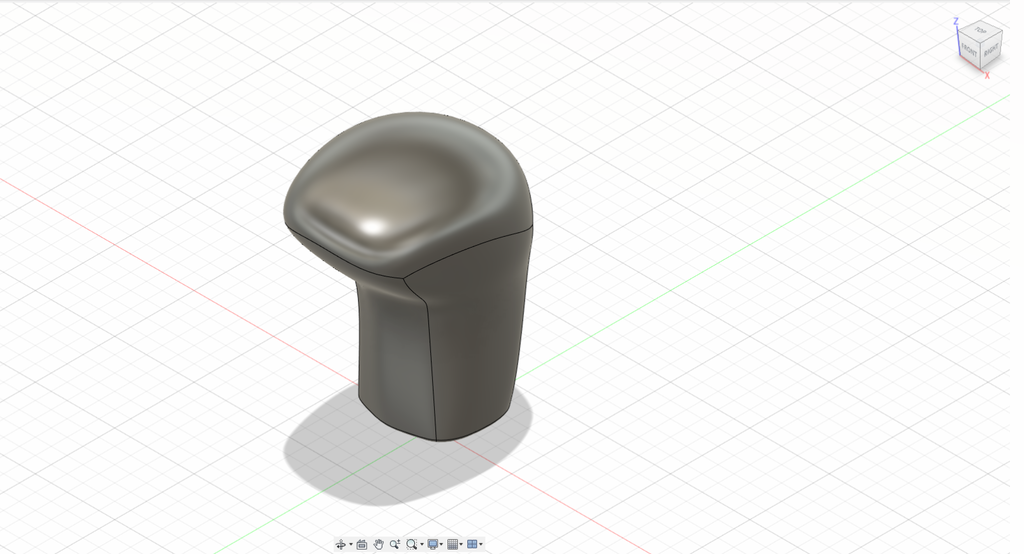The width and height of the screenshot is (1024, 554).
Task: Select the Zoom magnifier tool
Action: click(x=395, y=544)
